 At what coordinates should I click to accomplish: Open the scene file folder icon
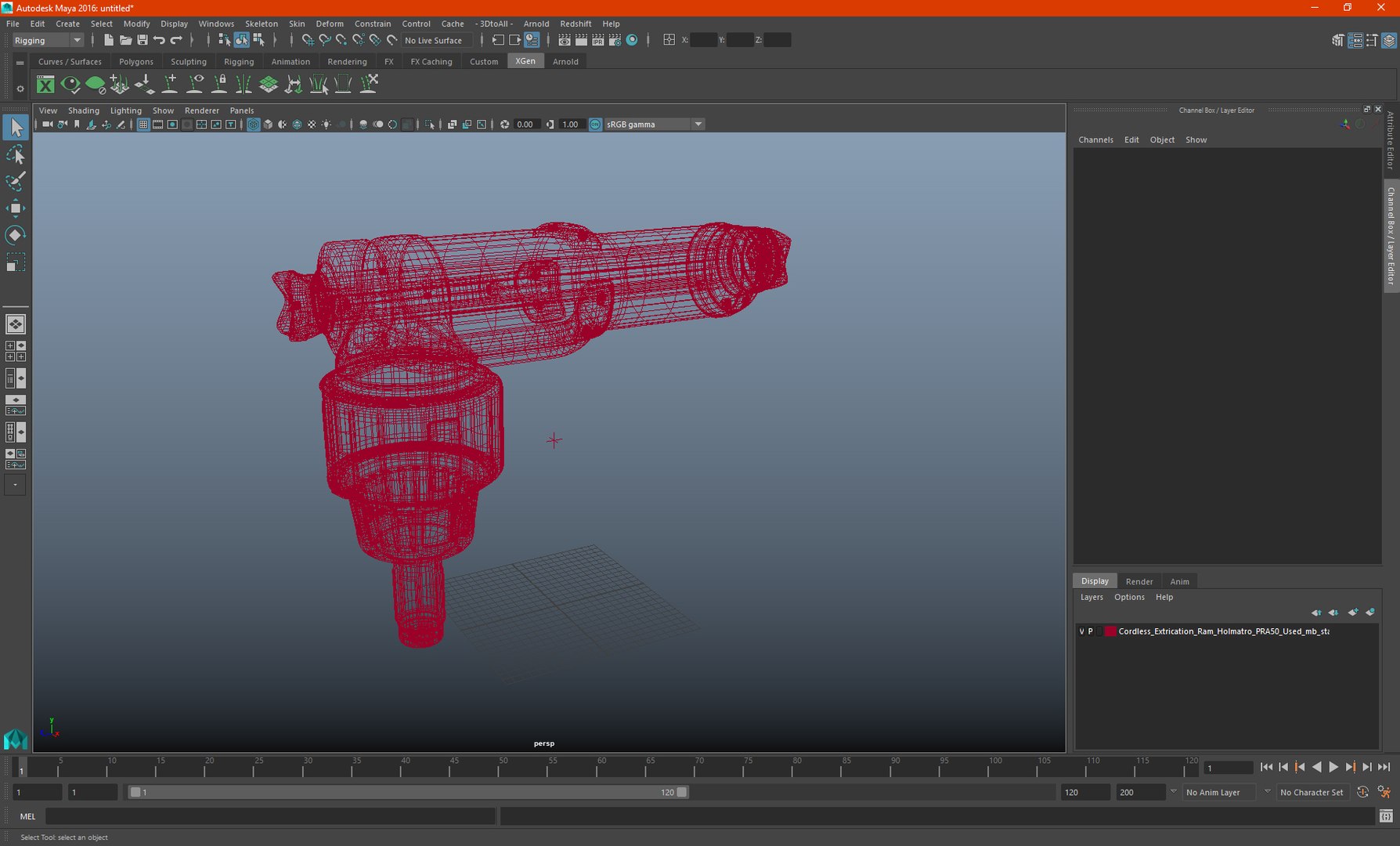125,40
